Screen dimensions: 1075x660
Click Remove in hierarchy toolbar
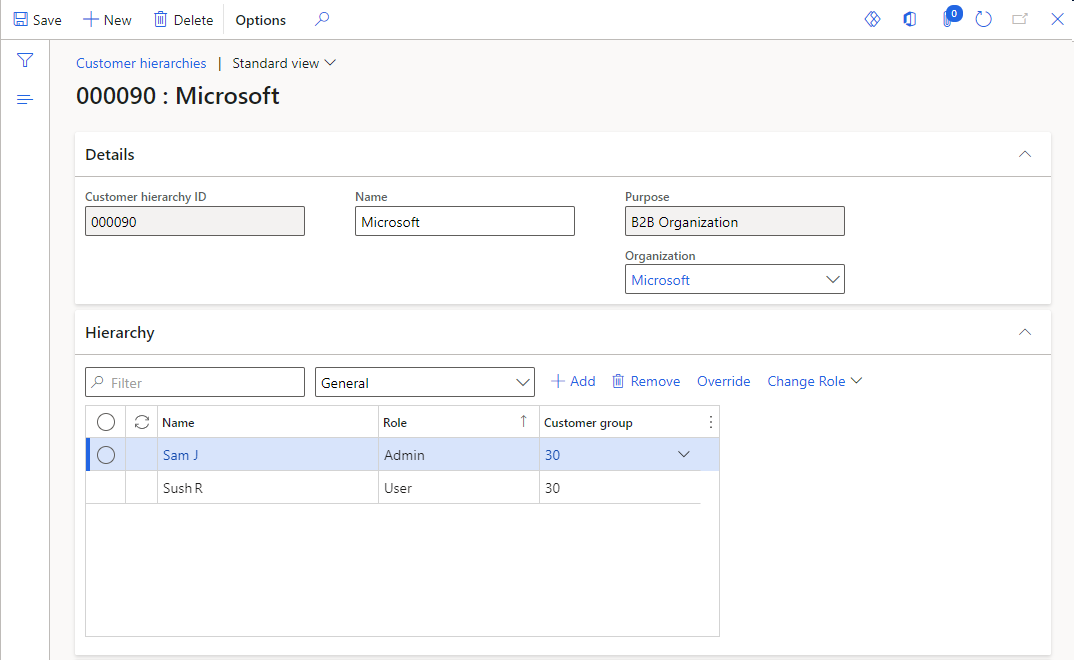[x=646, y=381]
